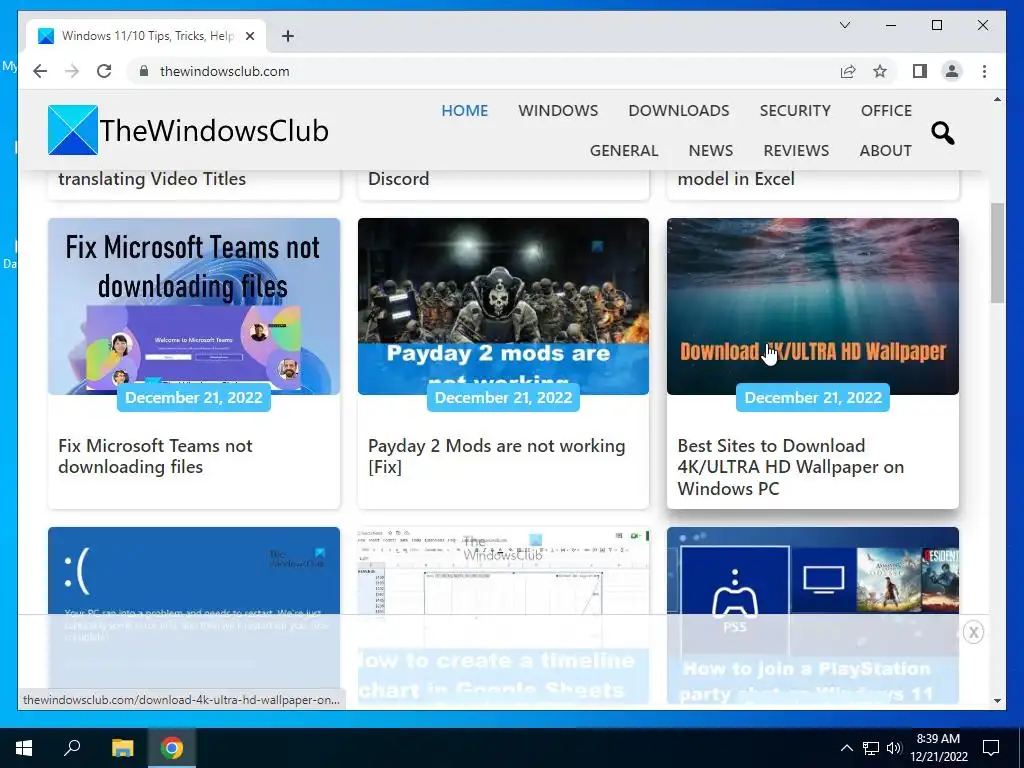
Task: Click the browser forward arrow
Action: pos(72,71)
